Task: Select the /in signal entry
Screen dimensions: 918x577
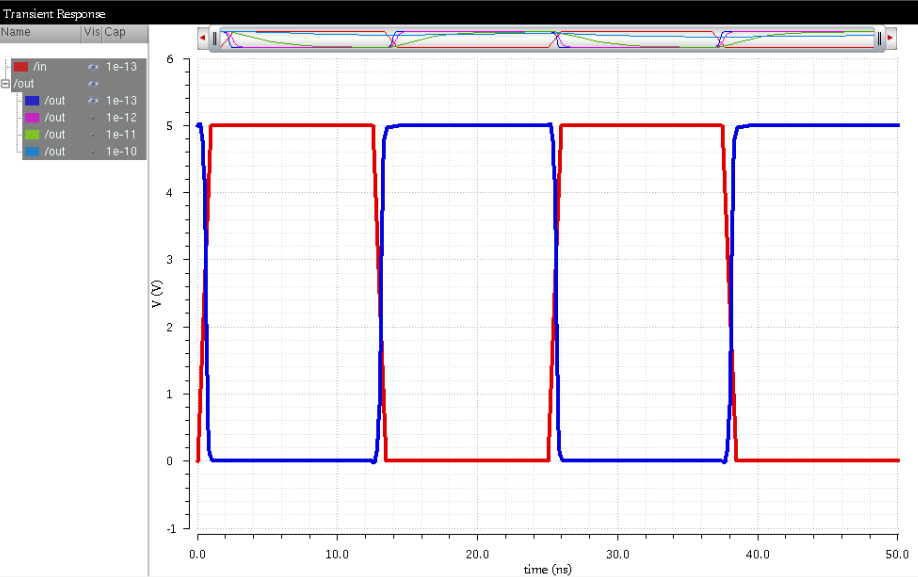Action: tap(41, 66)
